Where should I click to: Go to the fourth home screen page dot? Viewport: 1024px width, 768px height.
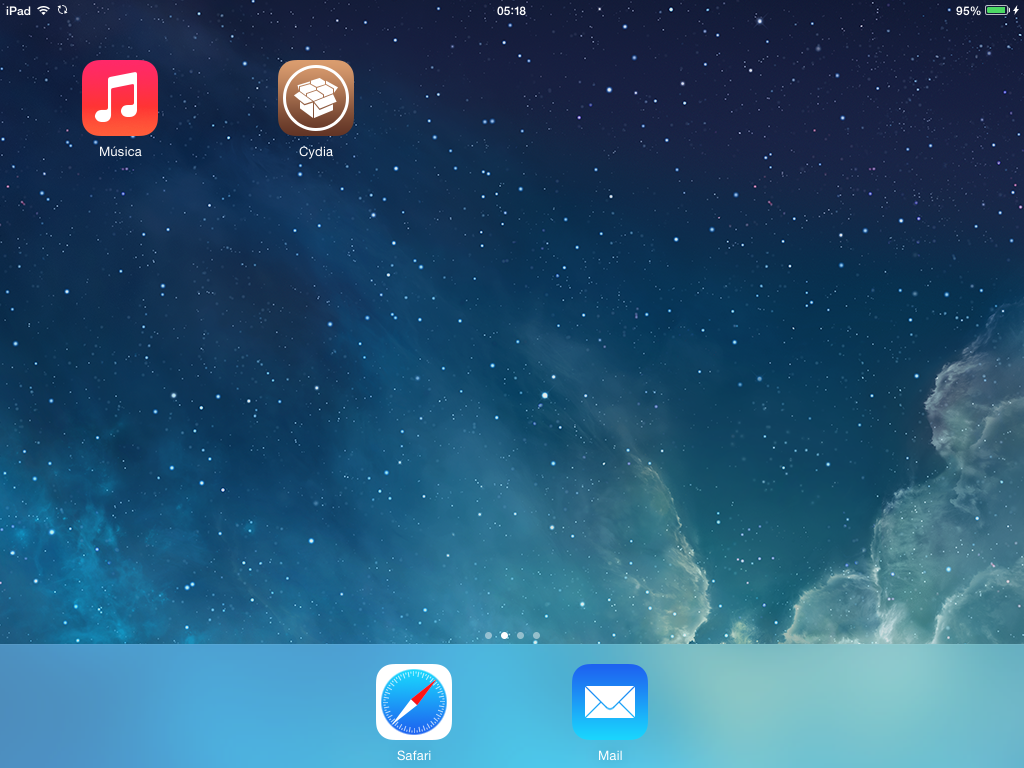tap(536, 635)
